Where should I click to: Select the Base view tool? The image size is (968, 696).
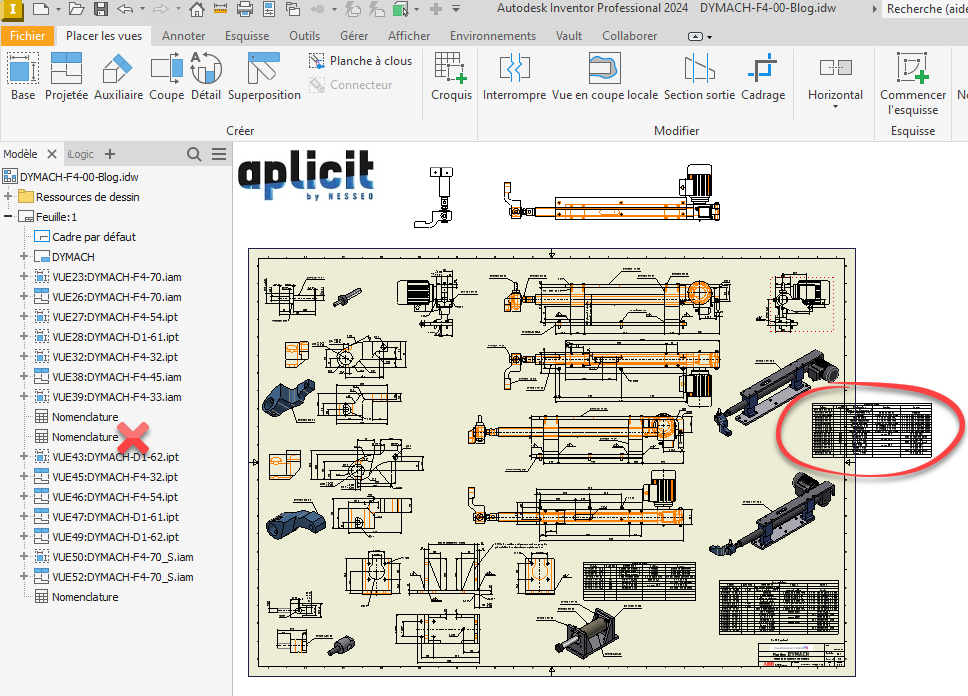click(23, 77)
